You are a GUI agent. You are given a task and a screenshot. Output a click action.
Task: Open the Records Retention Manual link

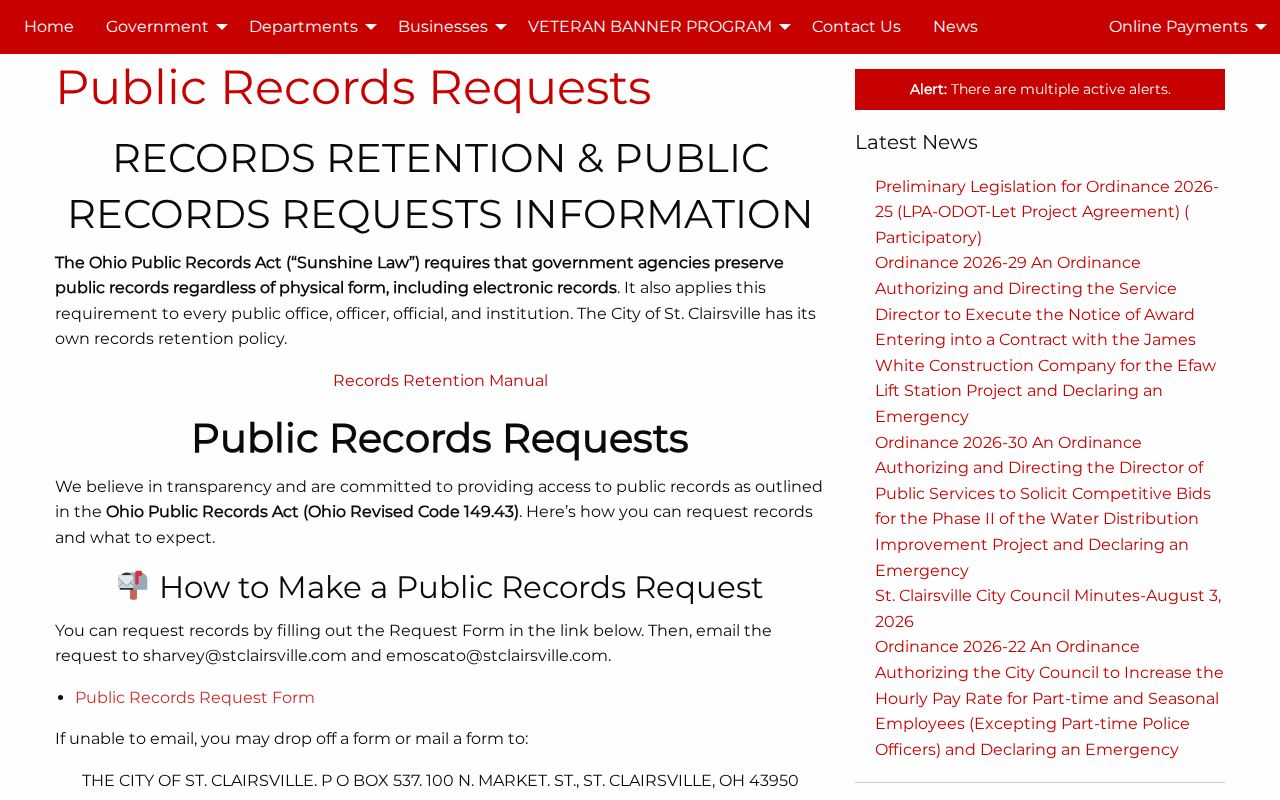(x=440, y=381)
